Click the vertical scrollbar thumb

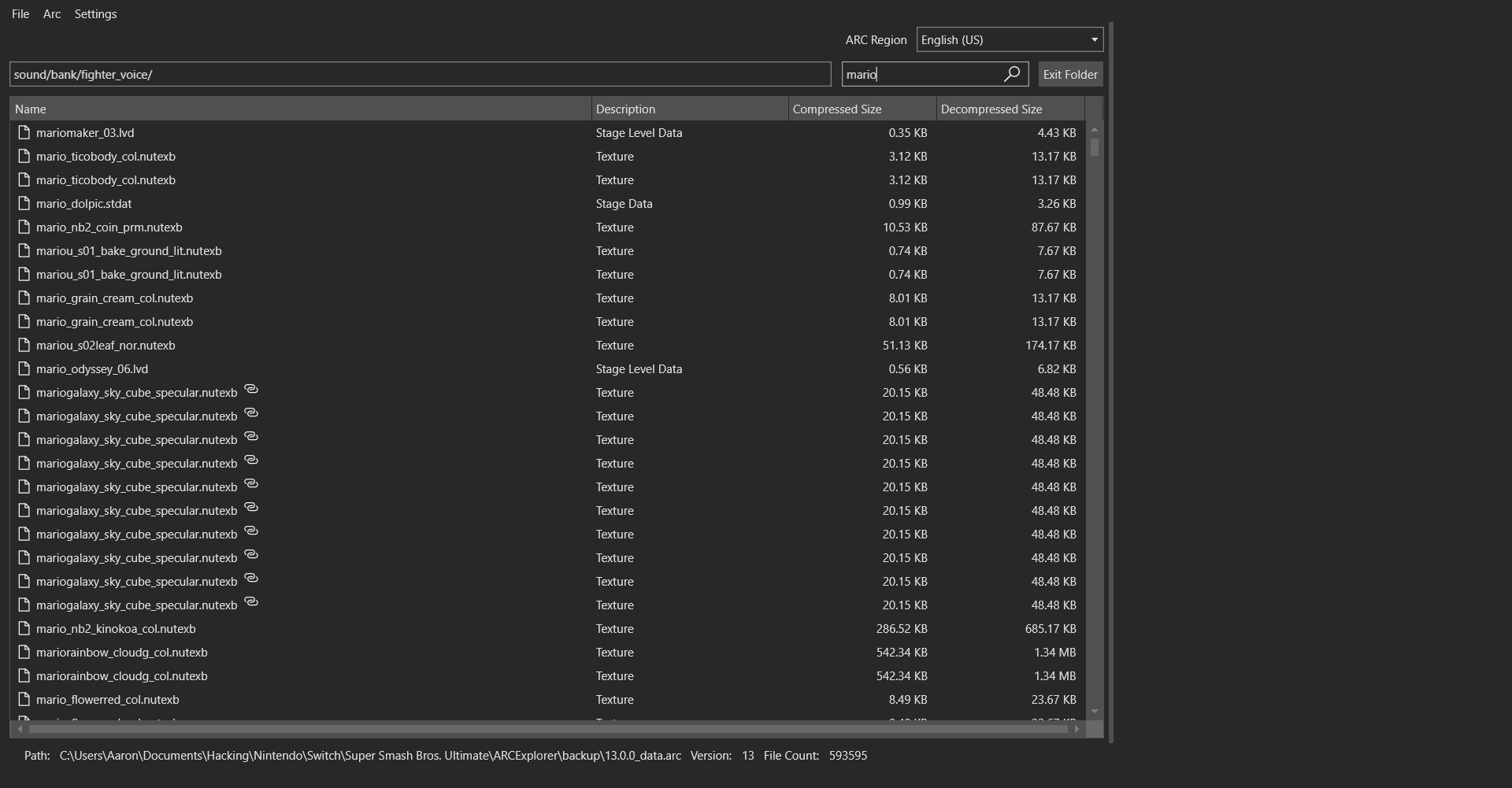[x=1094, y=147]
